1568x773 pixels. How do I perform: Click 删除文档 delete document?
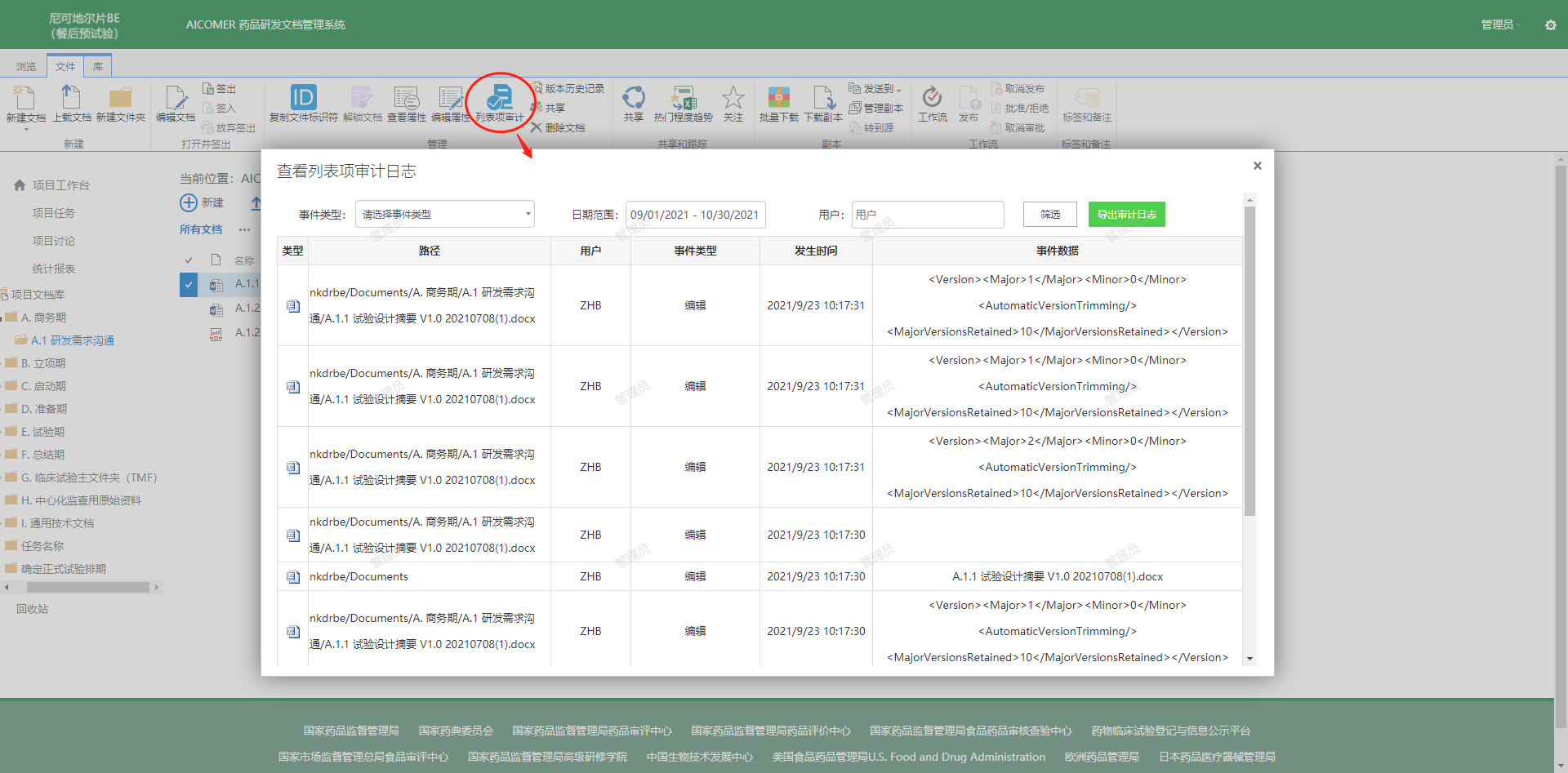(x=558, y=127)
